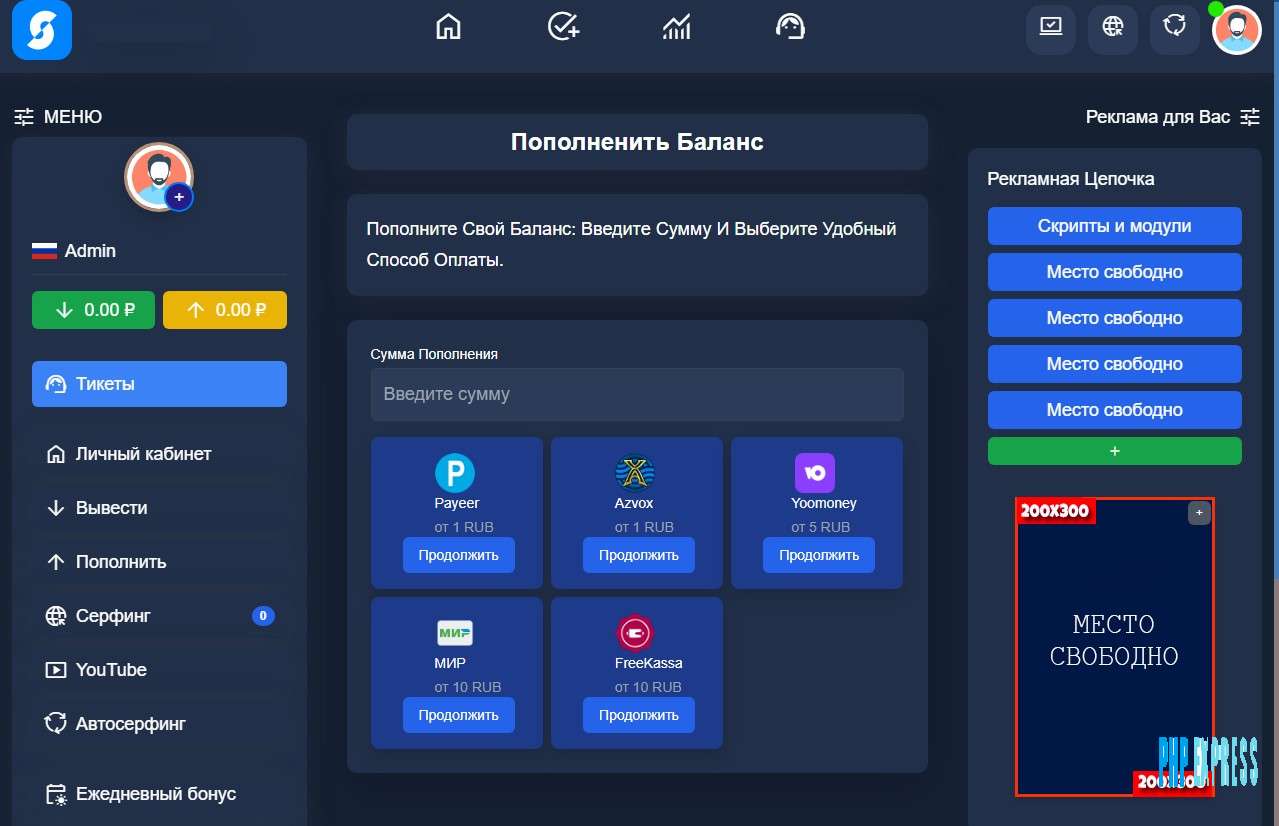
Task: Click the sidebar user avatar picture
Action: coord(159,176)
